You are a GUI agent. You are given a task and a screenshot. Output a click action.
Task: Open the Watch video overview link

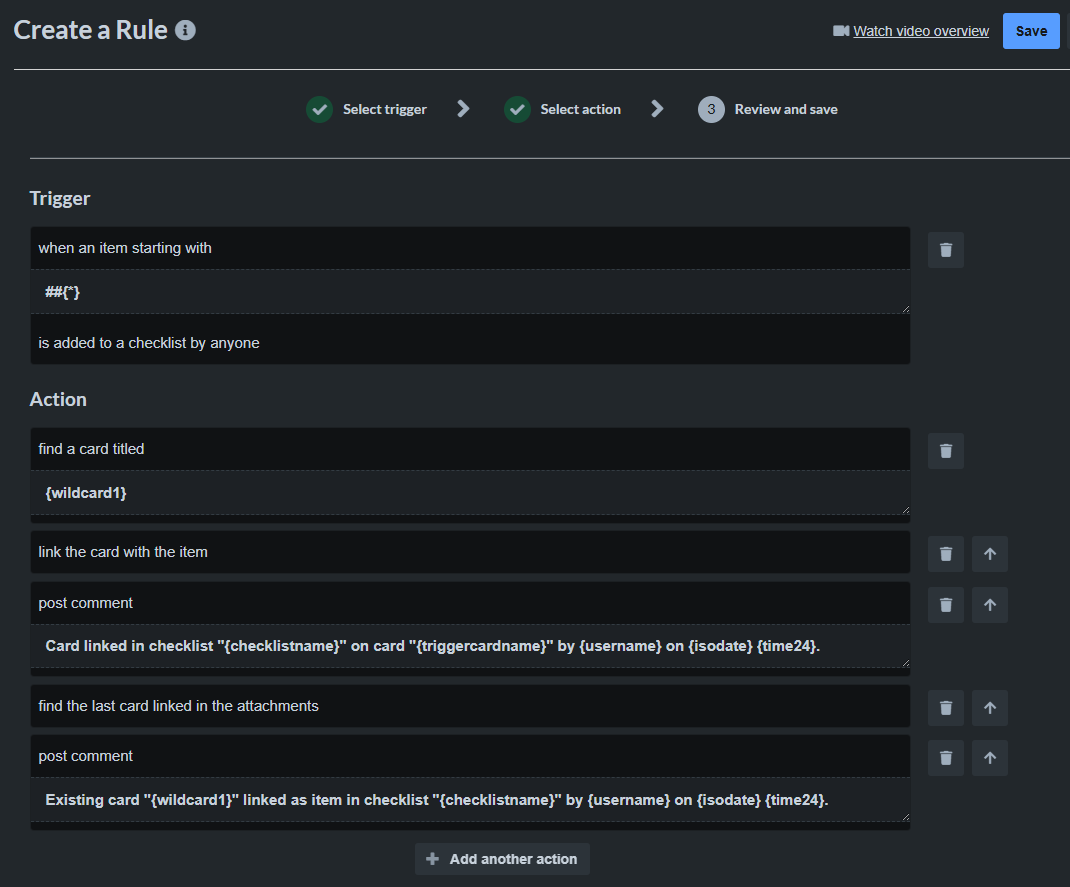(921, 31)
